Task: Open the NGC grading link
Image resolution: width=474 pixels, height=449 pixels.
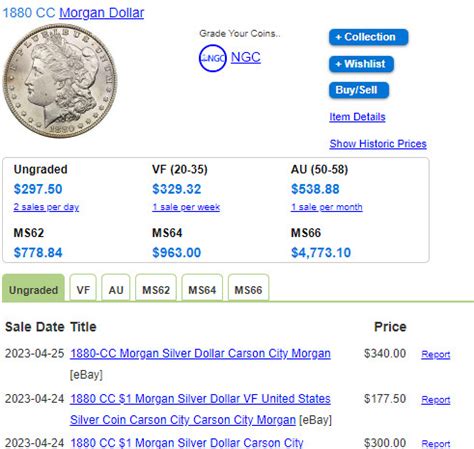Action: click(246, 57)
